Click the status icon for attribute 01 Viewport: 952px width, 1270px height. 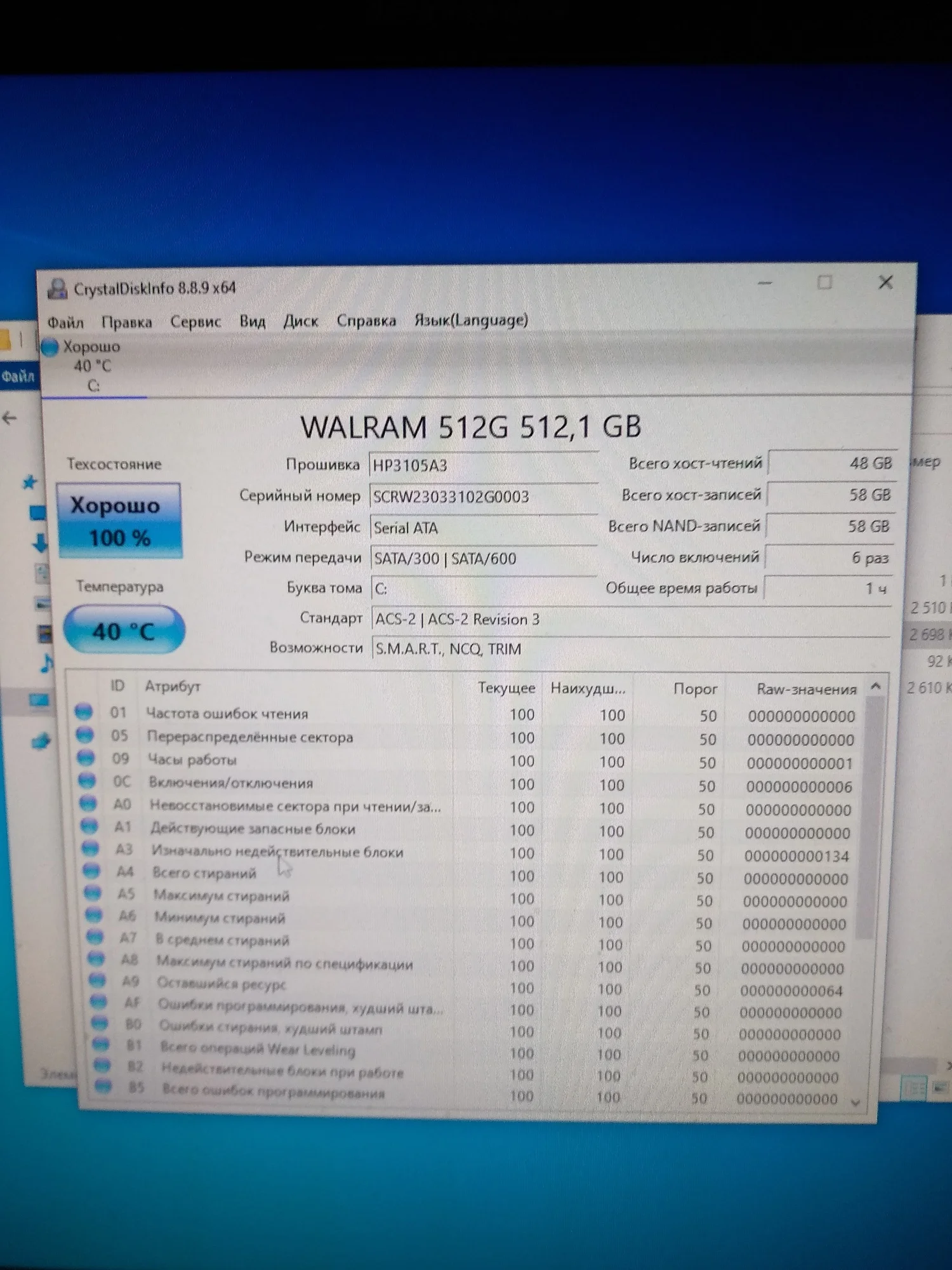click(x=84, y=712)
